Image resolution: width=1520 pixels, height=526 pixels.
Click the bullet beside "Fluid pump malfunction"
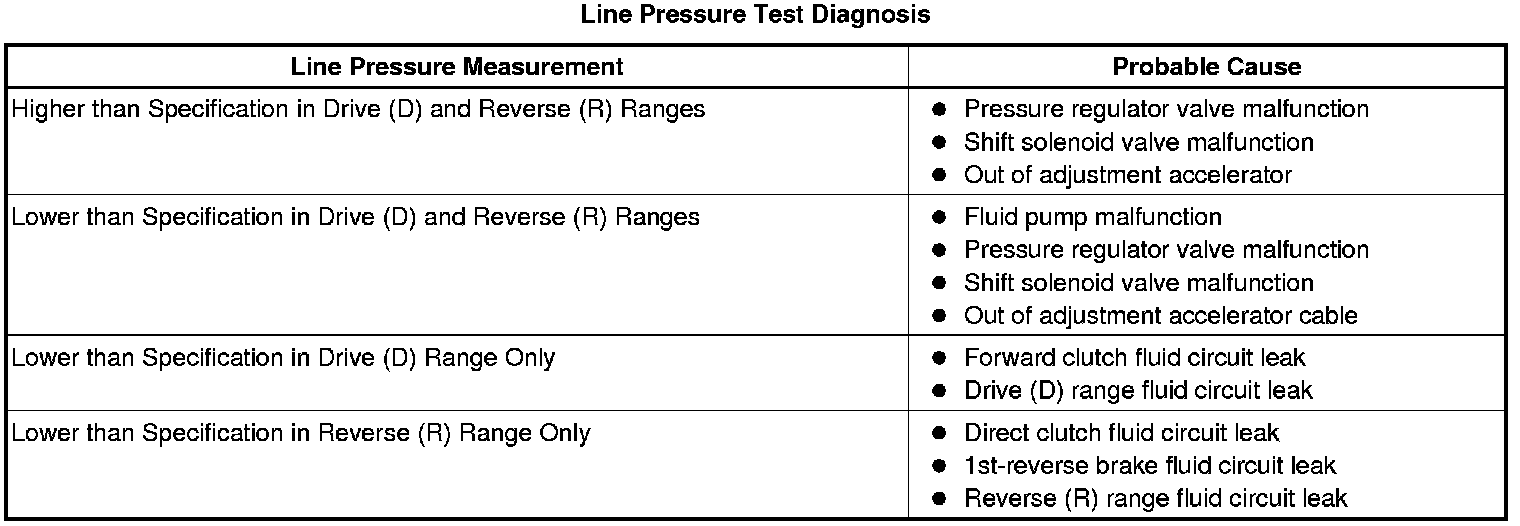[938, 217]
